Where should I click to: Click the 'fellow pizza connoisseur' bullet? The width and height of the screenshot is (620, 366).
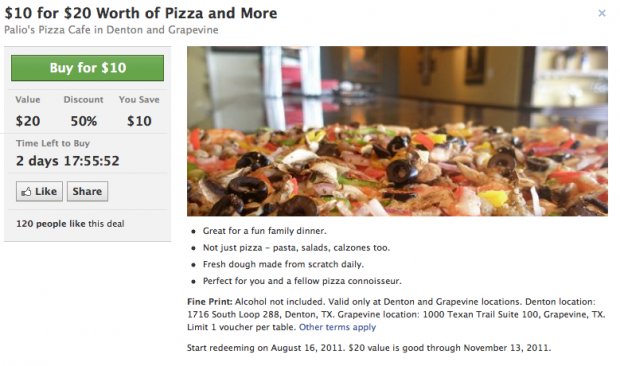(x=302, y=281)
